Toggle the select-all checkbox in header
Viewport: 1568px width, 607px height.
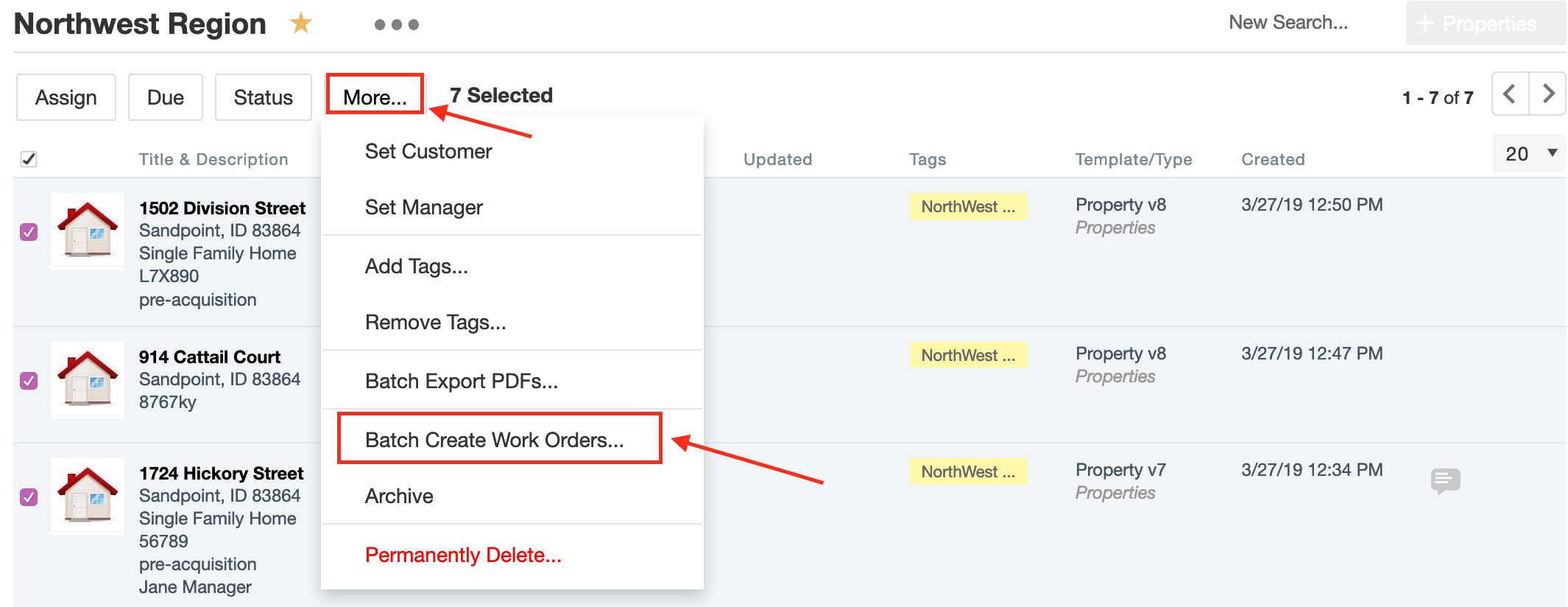(29, 159)
